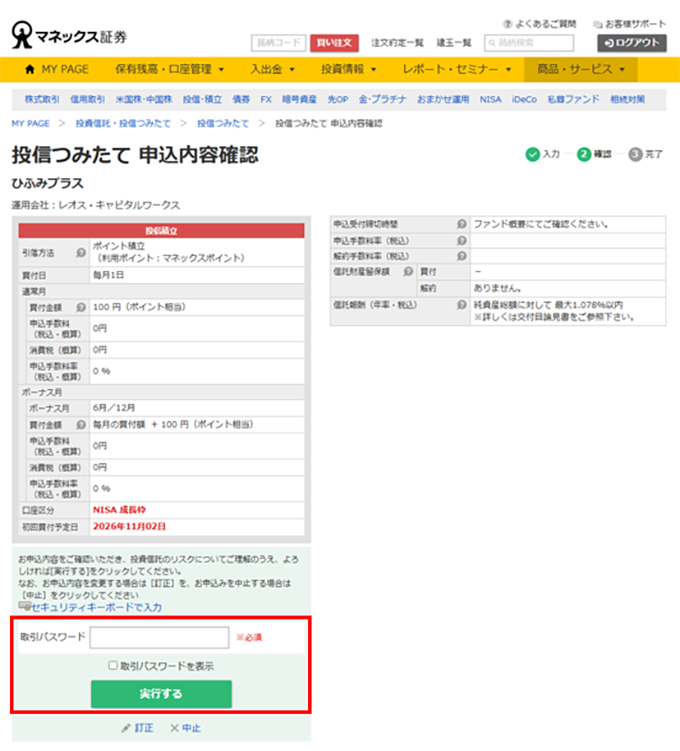
Task: Click the step 1 入力 checkmark icon
Action: tap(533, 154)
